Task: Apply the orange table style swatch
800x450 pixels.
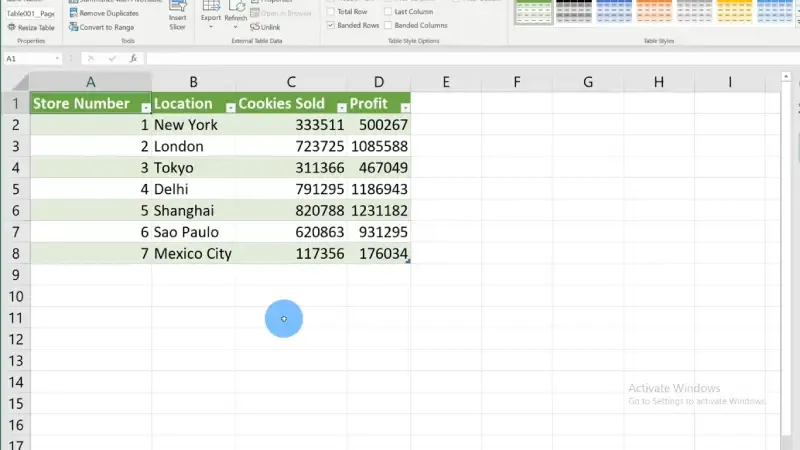Action: [x=654, y=11]
